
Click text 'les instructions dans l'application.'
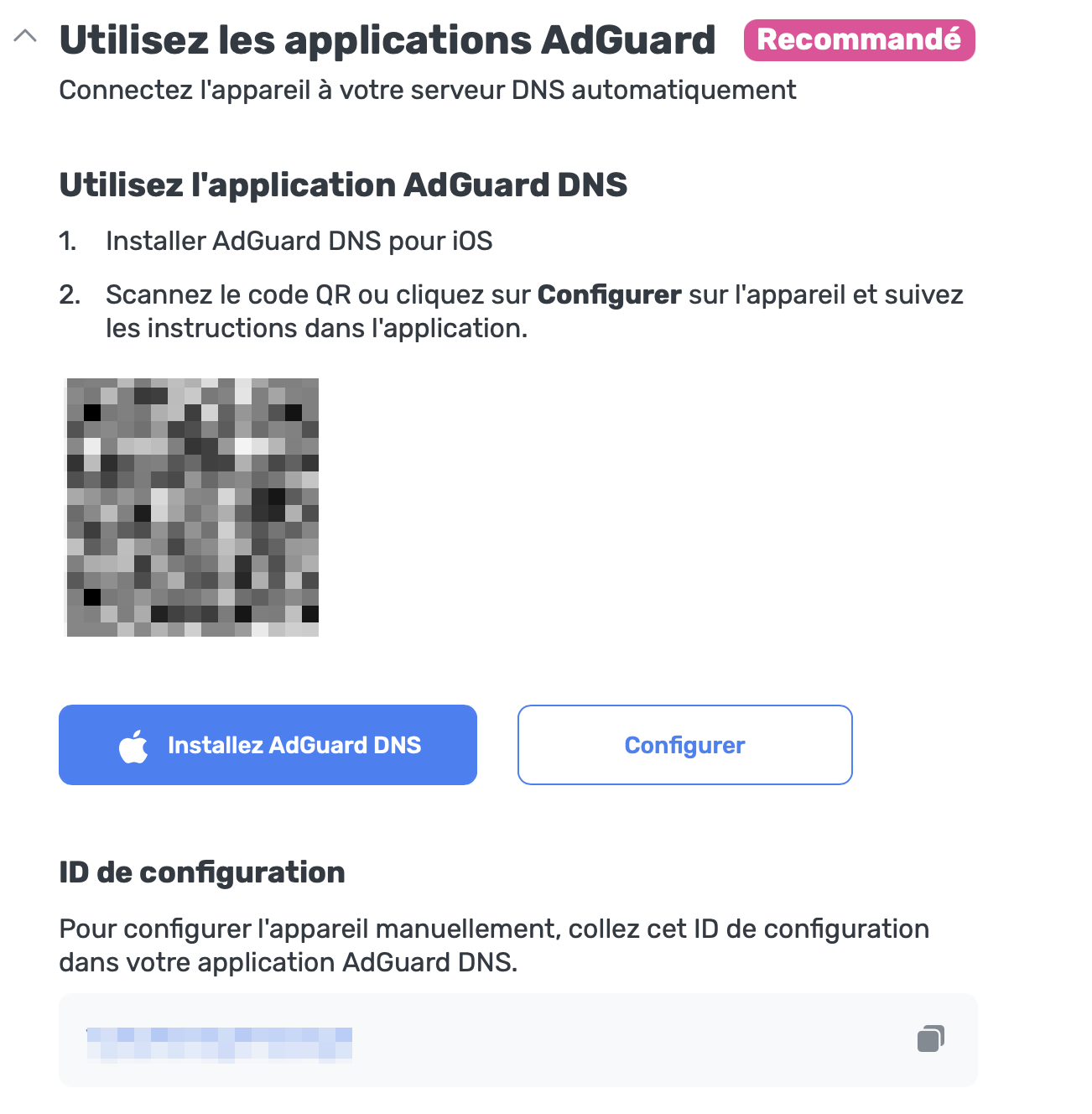pos(316,329)
